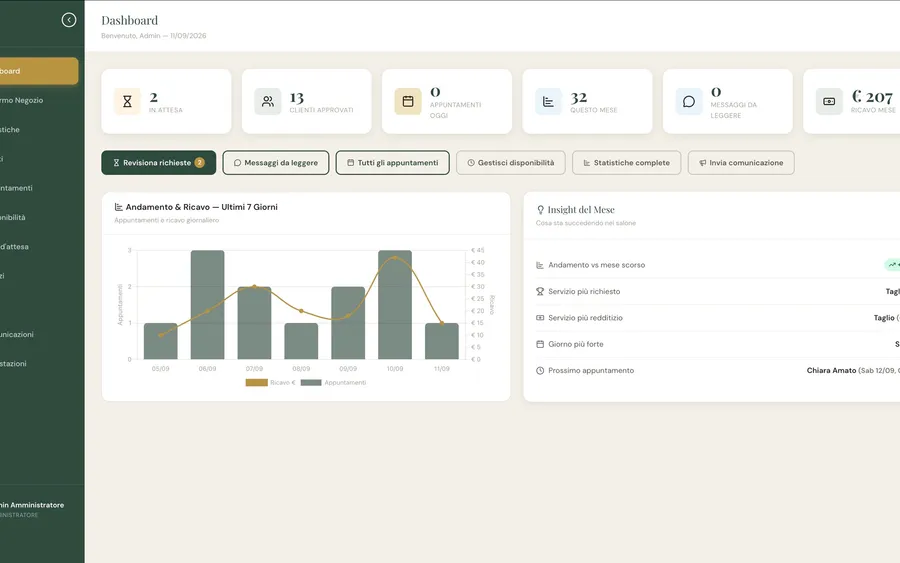
Task: Click the chart icon on Questo Mese card
Action: (549, 102)
